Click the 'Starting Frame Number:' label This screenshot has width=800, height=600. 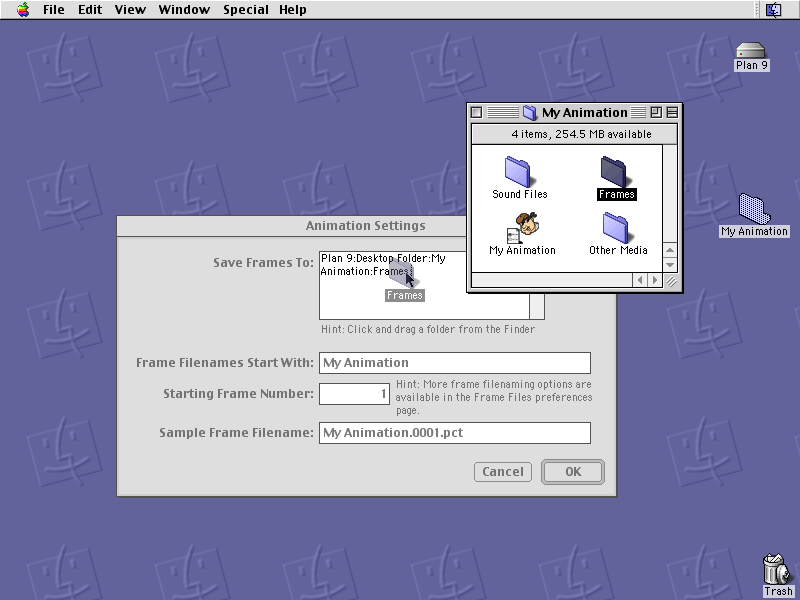click(x=238, y=393)
